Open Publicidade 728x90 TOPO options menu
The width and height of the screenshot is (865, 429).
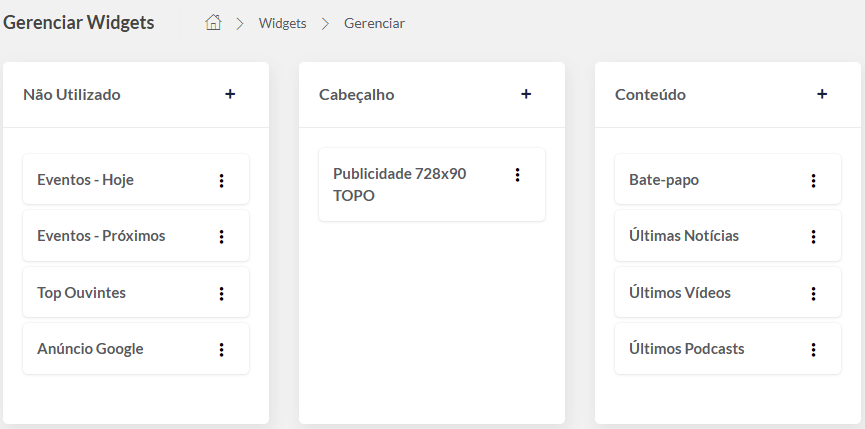pos(518,175)
